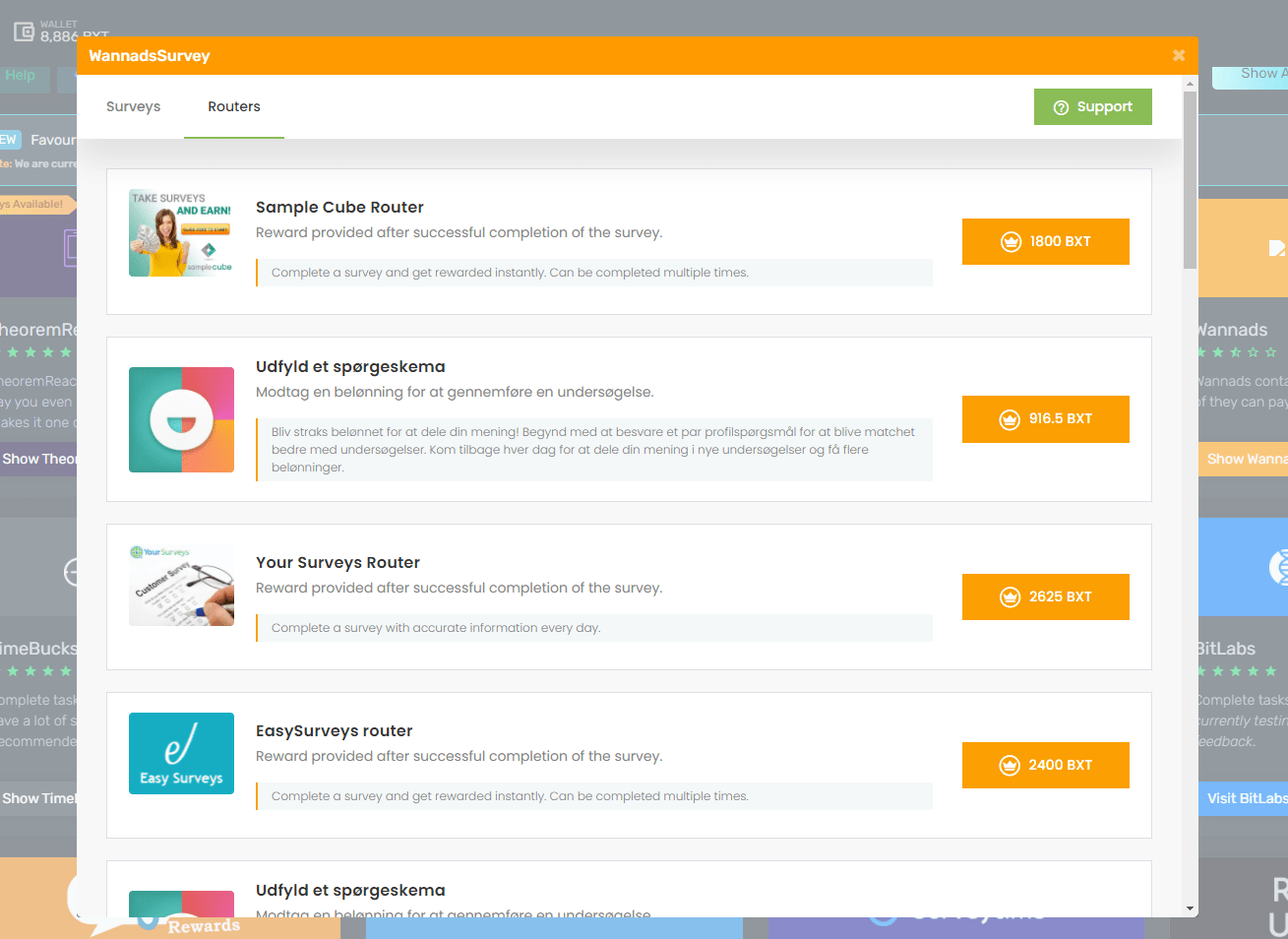
Task: Open the Support button
Action: pyautogui.click(x=1092, y=107)
